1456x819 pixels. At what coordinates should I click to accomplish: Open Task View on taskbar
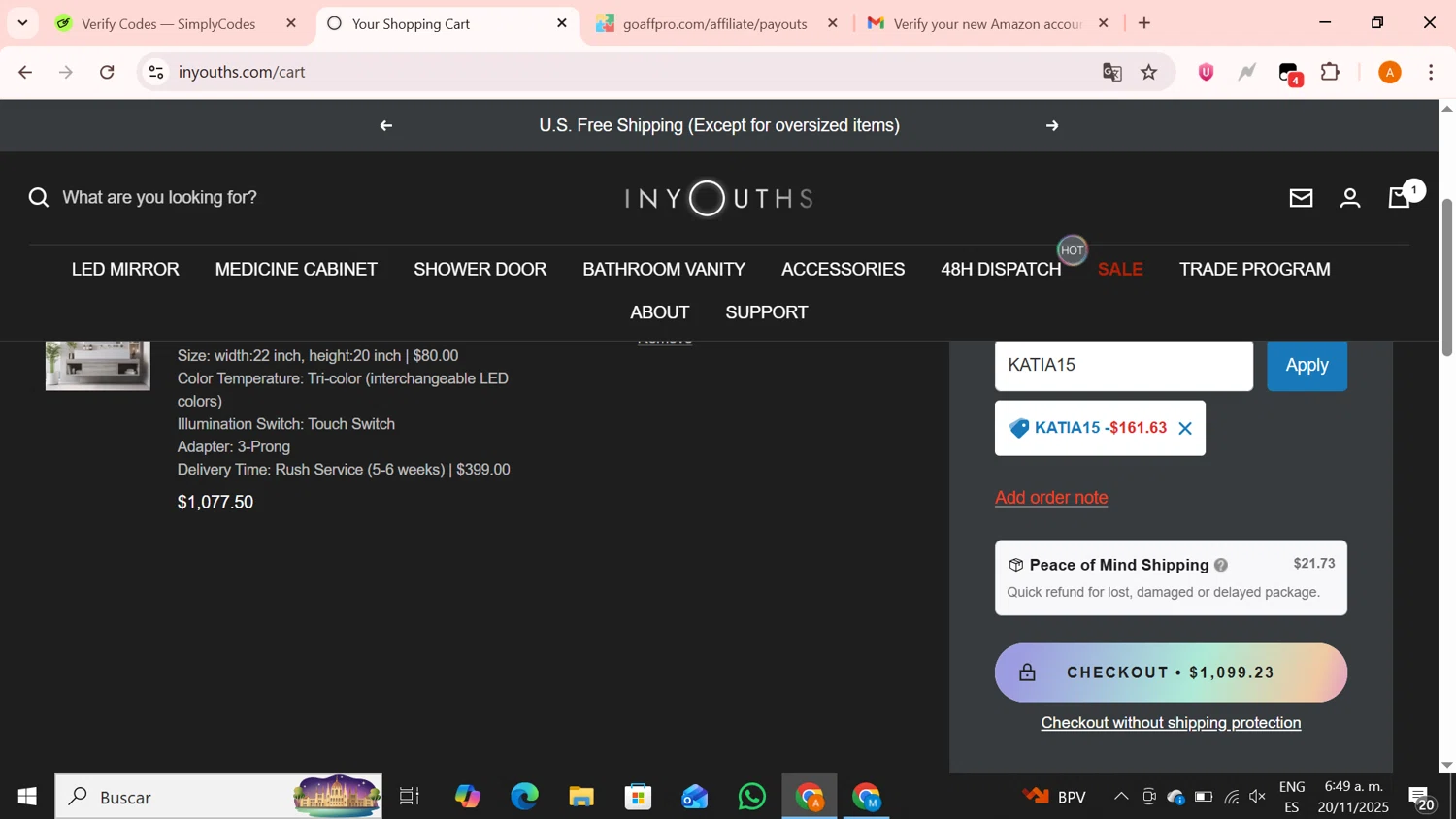[410, 797]
